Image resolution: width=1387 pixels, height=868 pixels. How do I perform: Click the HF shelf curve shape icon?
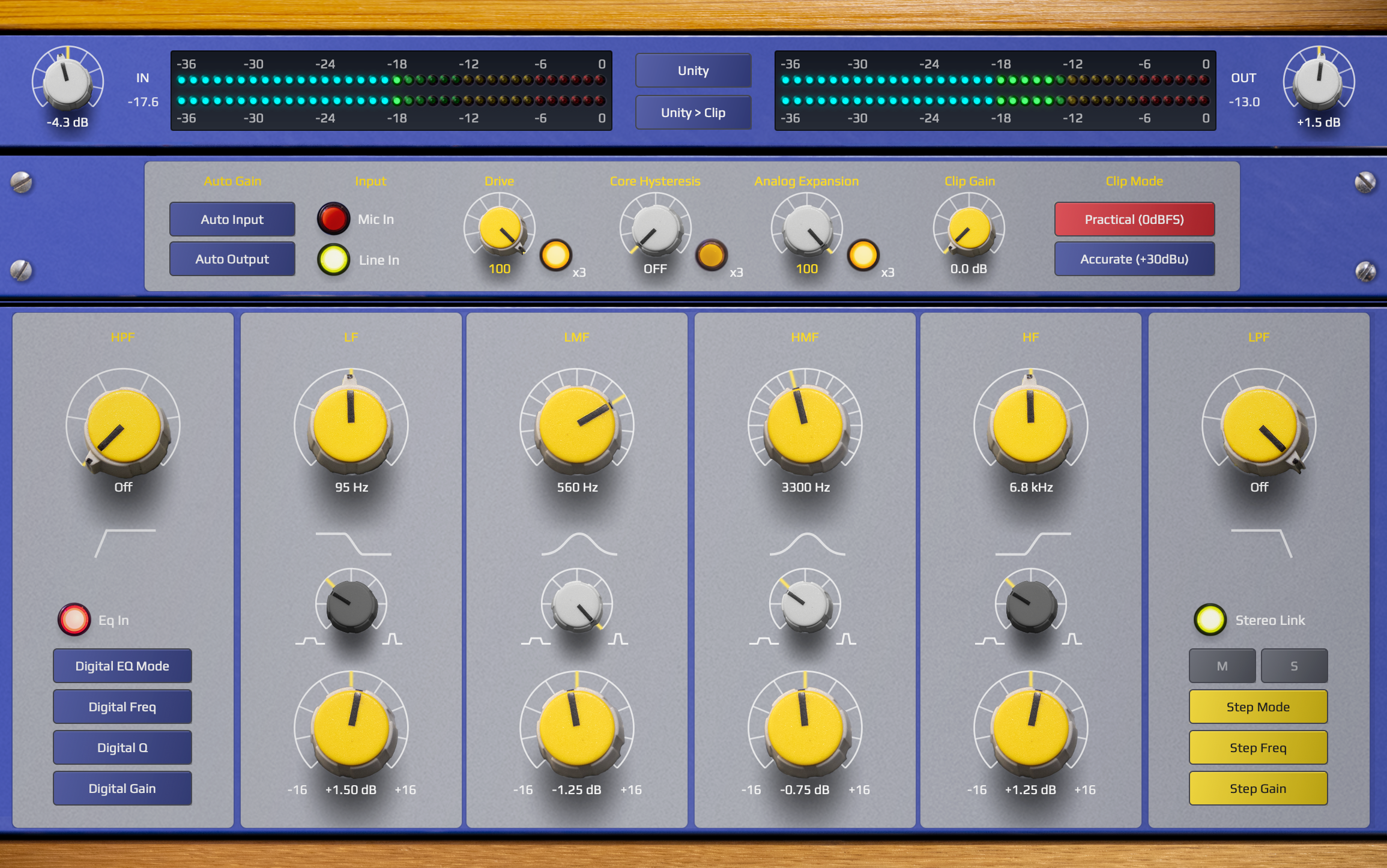[1033, 544]
